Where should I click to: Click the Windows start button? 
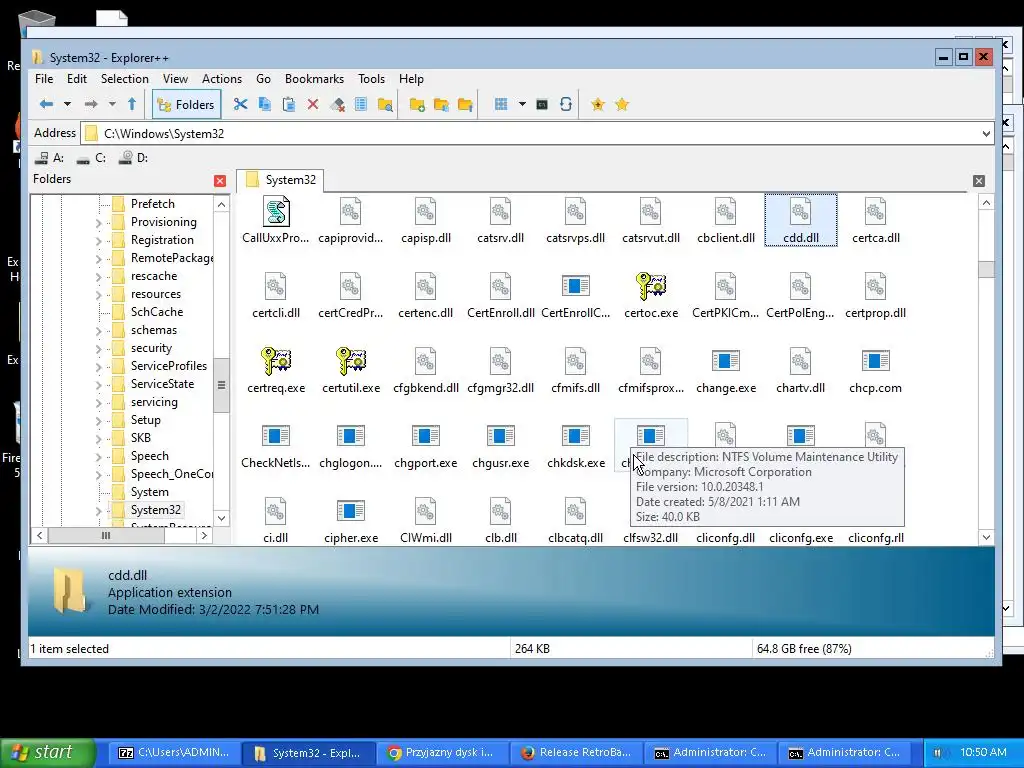[48, 752]
